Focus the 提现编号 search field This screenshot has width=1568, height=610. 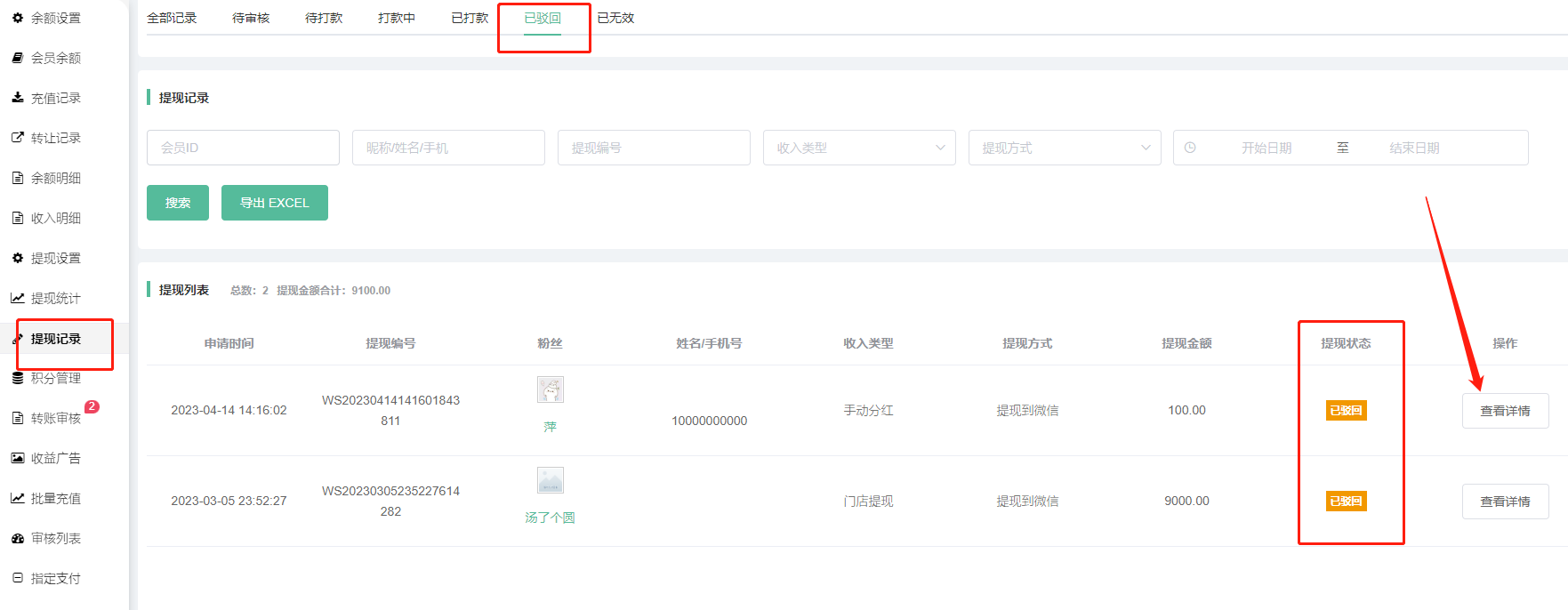click(654, 148)
